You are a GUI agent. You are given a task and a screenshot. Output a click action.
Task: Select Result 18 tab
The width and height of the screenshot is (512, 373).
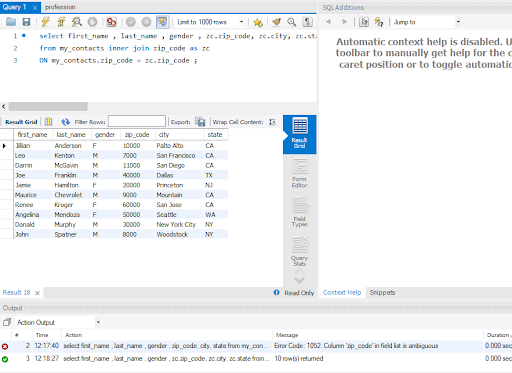(x=16, y=293)
